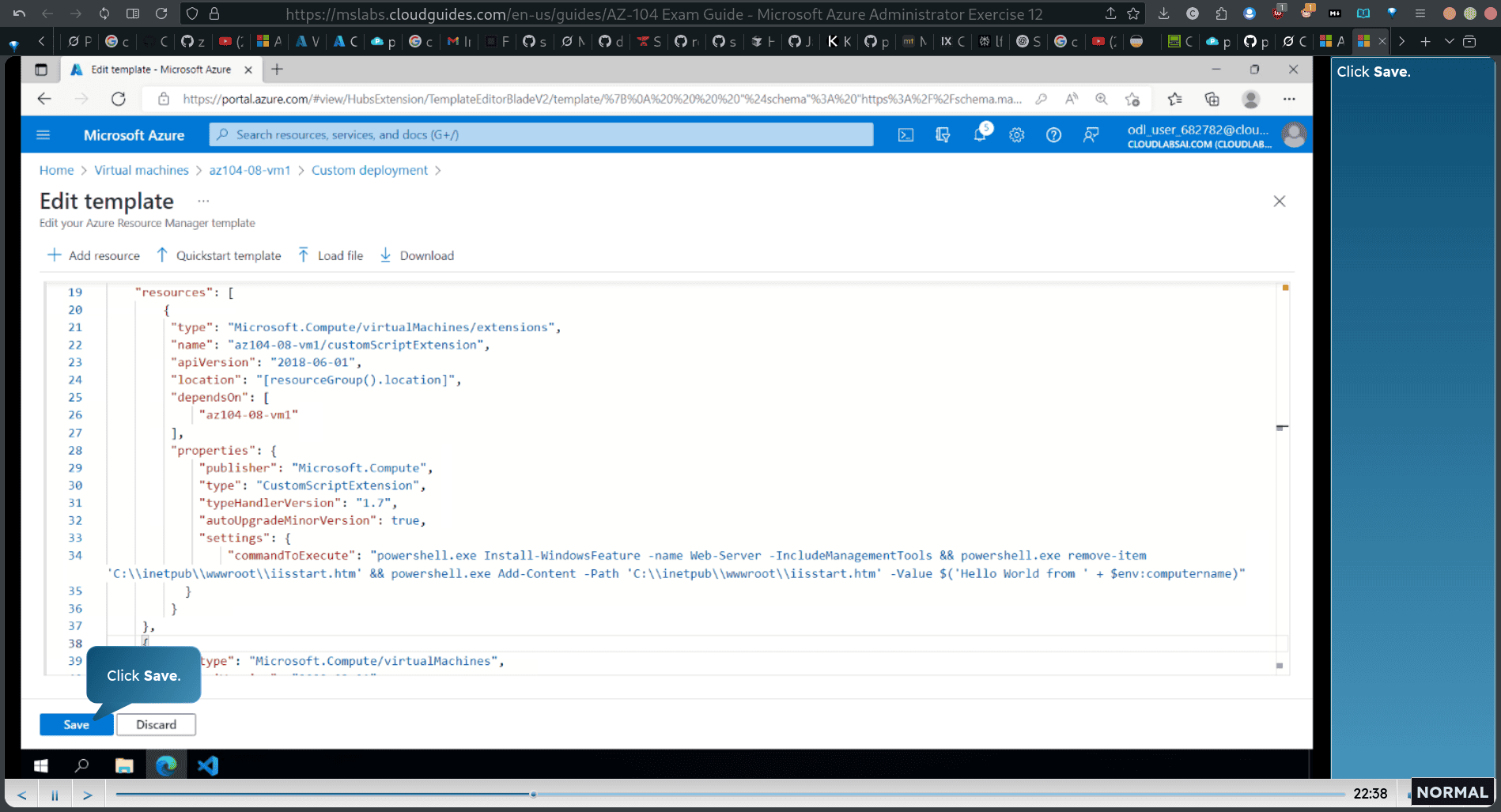This screenshot has width=1501, height=812.
Task: Open Directories and subscriptions filter icon
Action: coord(943,135)
